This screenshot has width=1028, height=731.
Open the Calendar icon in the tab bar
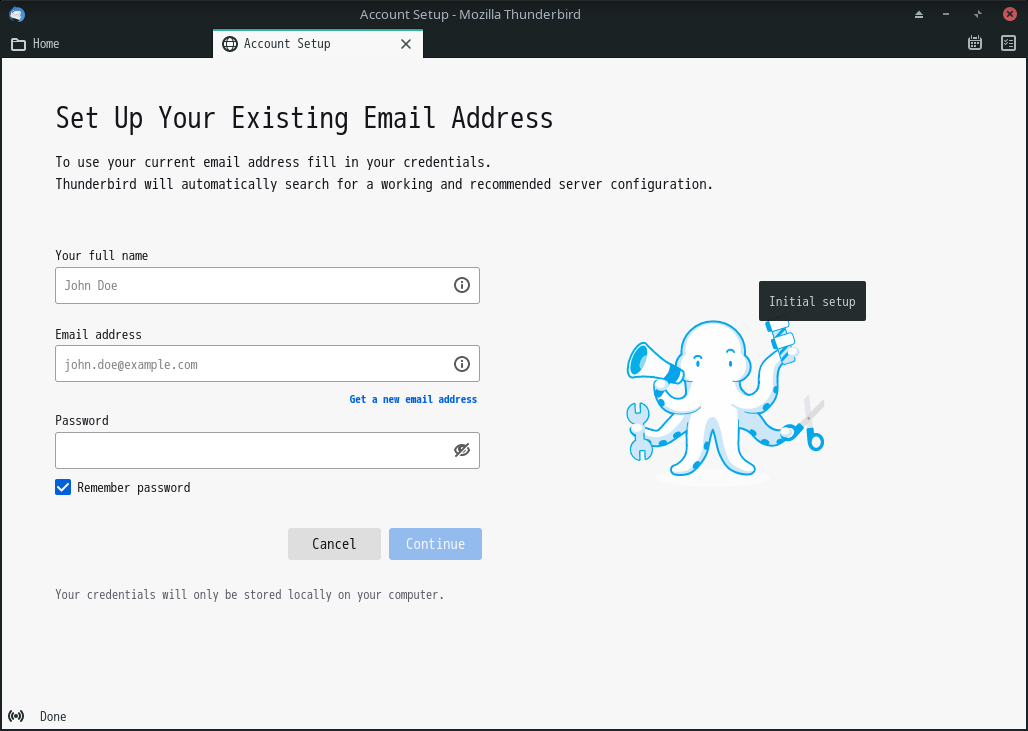pos(975,43)
